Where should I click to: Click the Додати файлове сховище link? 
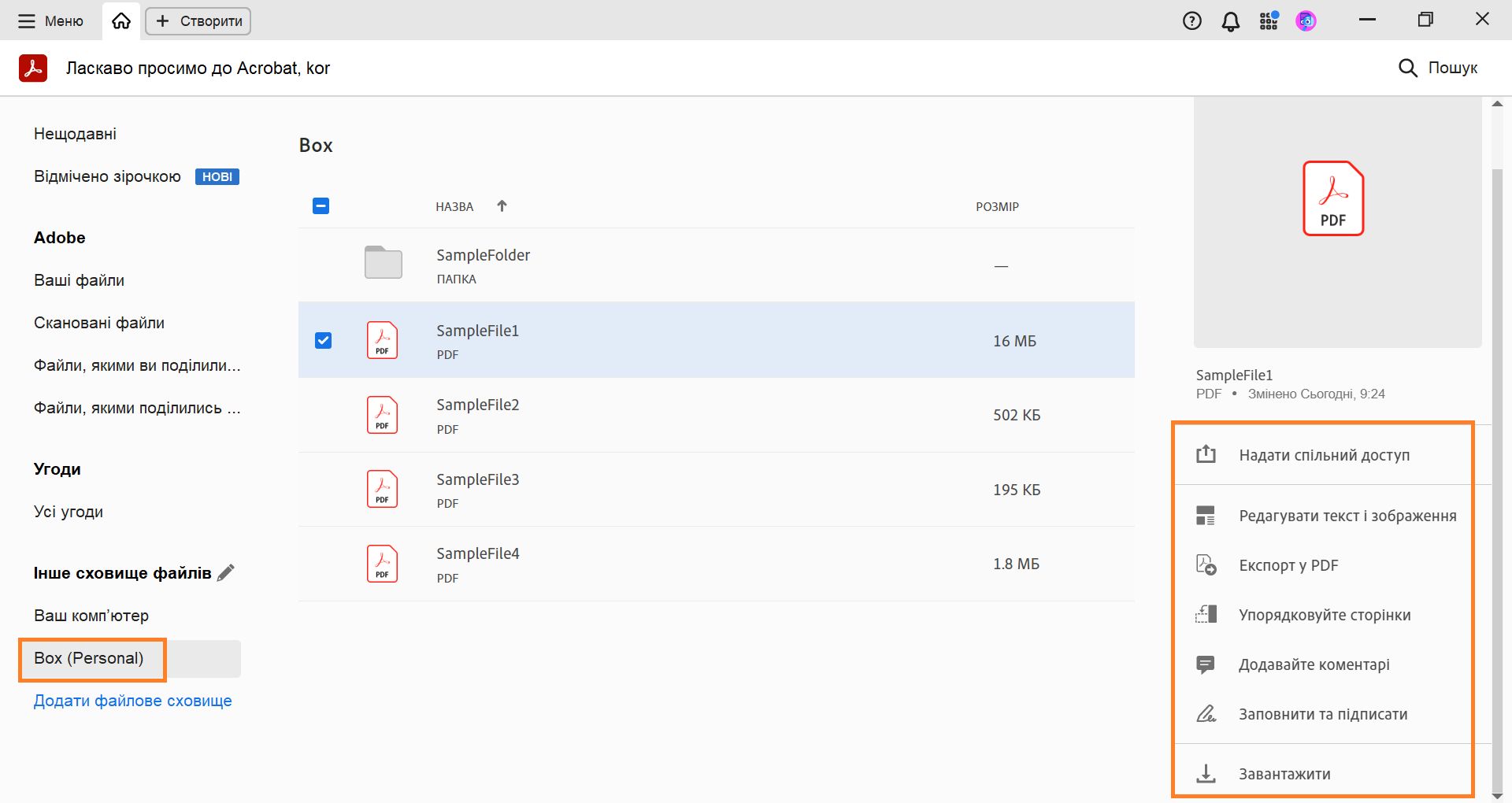[x=132, y=701]
